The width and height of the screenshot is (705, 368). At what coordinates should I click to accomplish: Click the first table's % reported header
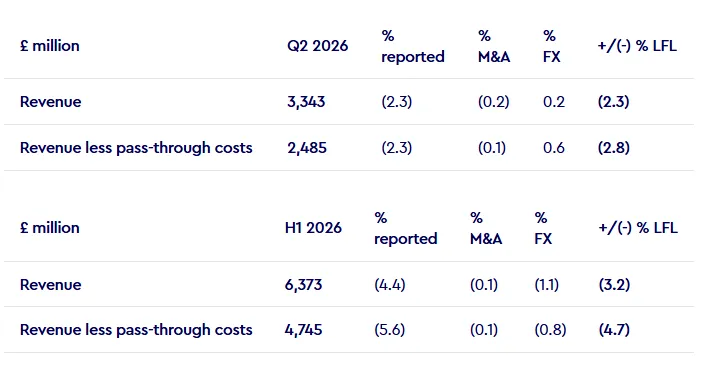coord(413,46)
